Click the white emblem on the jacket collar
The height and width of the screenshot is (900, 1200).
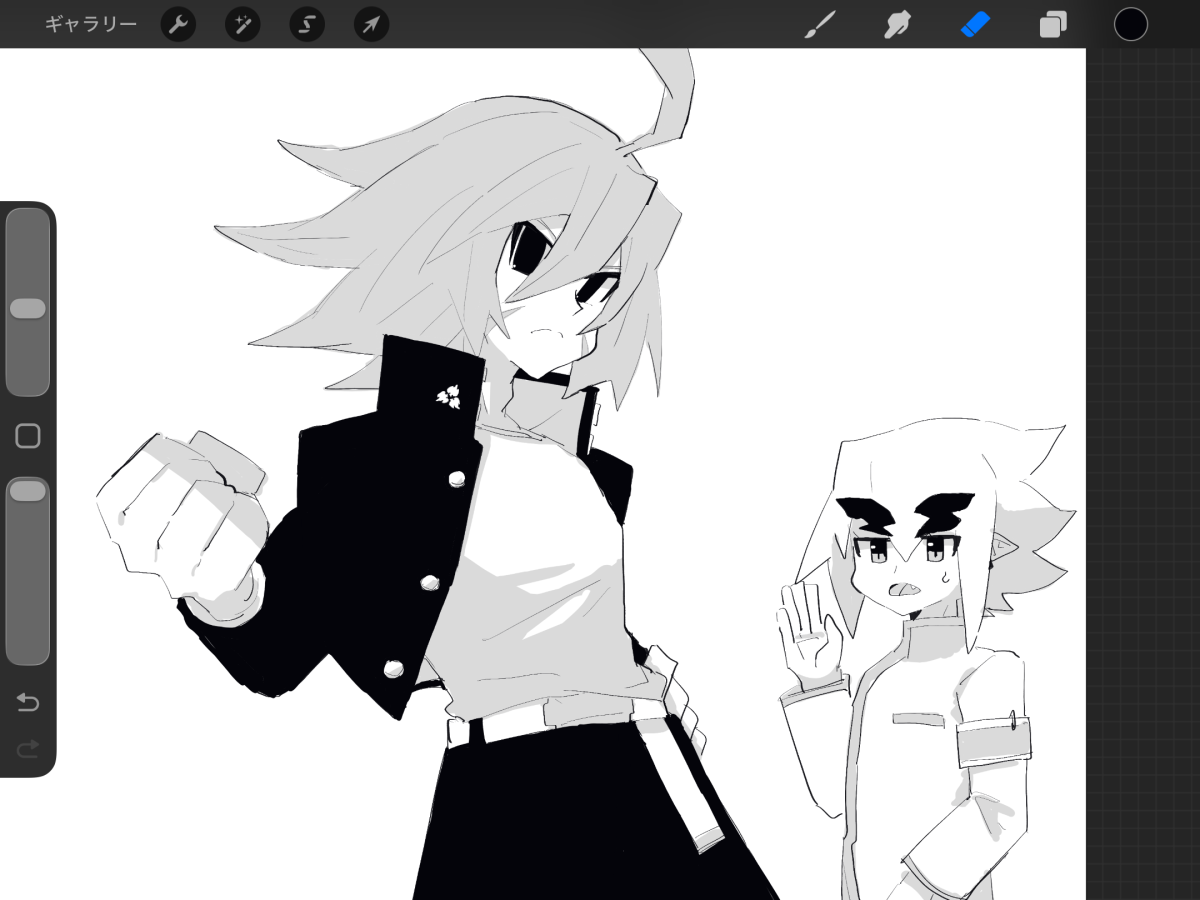[449, 397]
